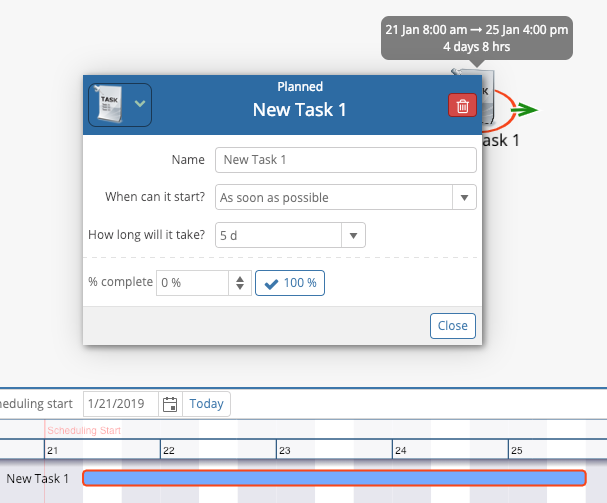Select 'New Task 1' row label in Gantt
The width and height of the screenshot is (607, 503).
click(38, 479)
